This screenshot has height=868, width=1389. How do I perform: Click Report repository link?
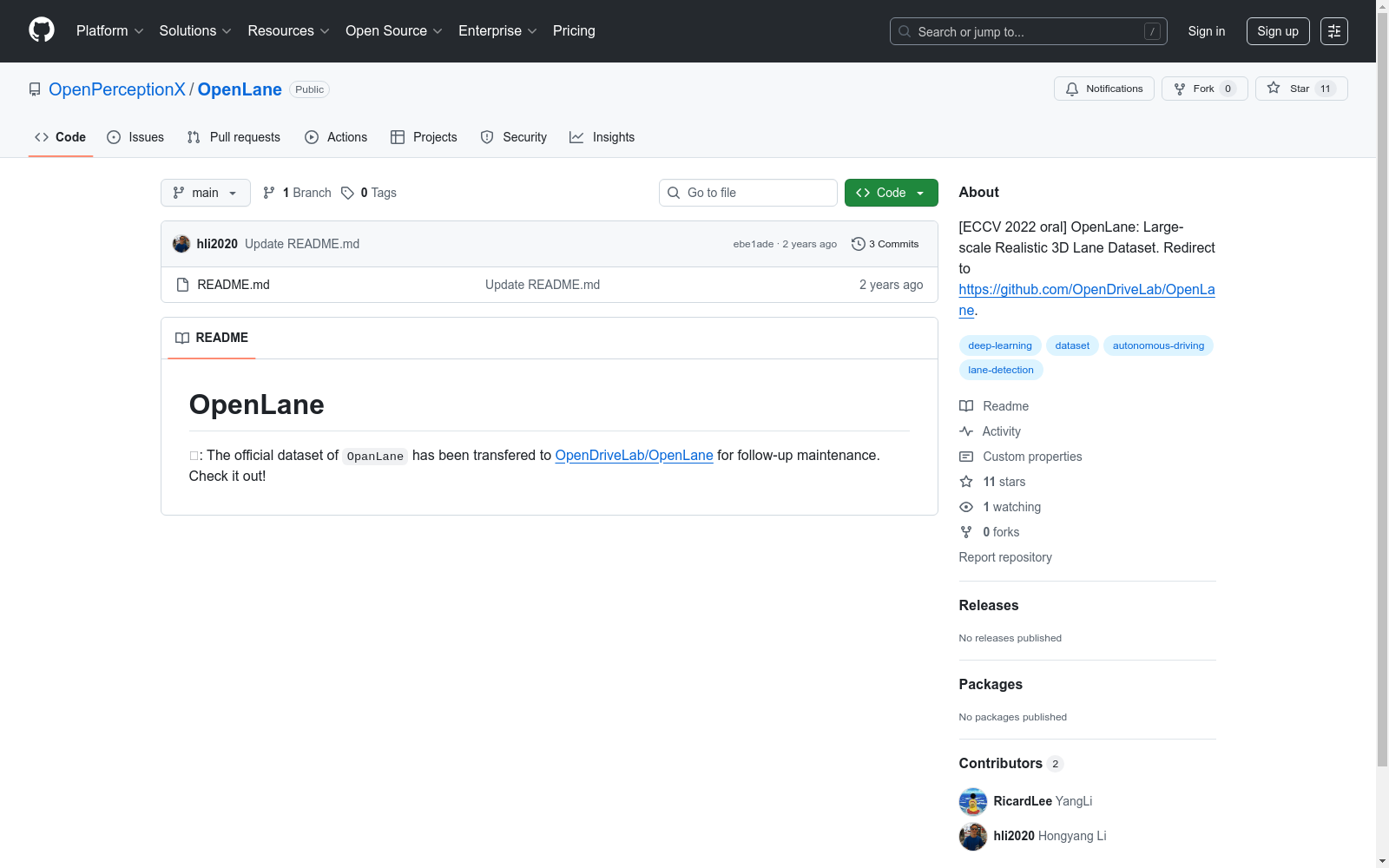click(x=1005, y=557)
